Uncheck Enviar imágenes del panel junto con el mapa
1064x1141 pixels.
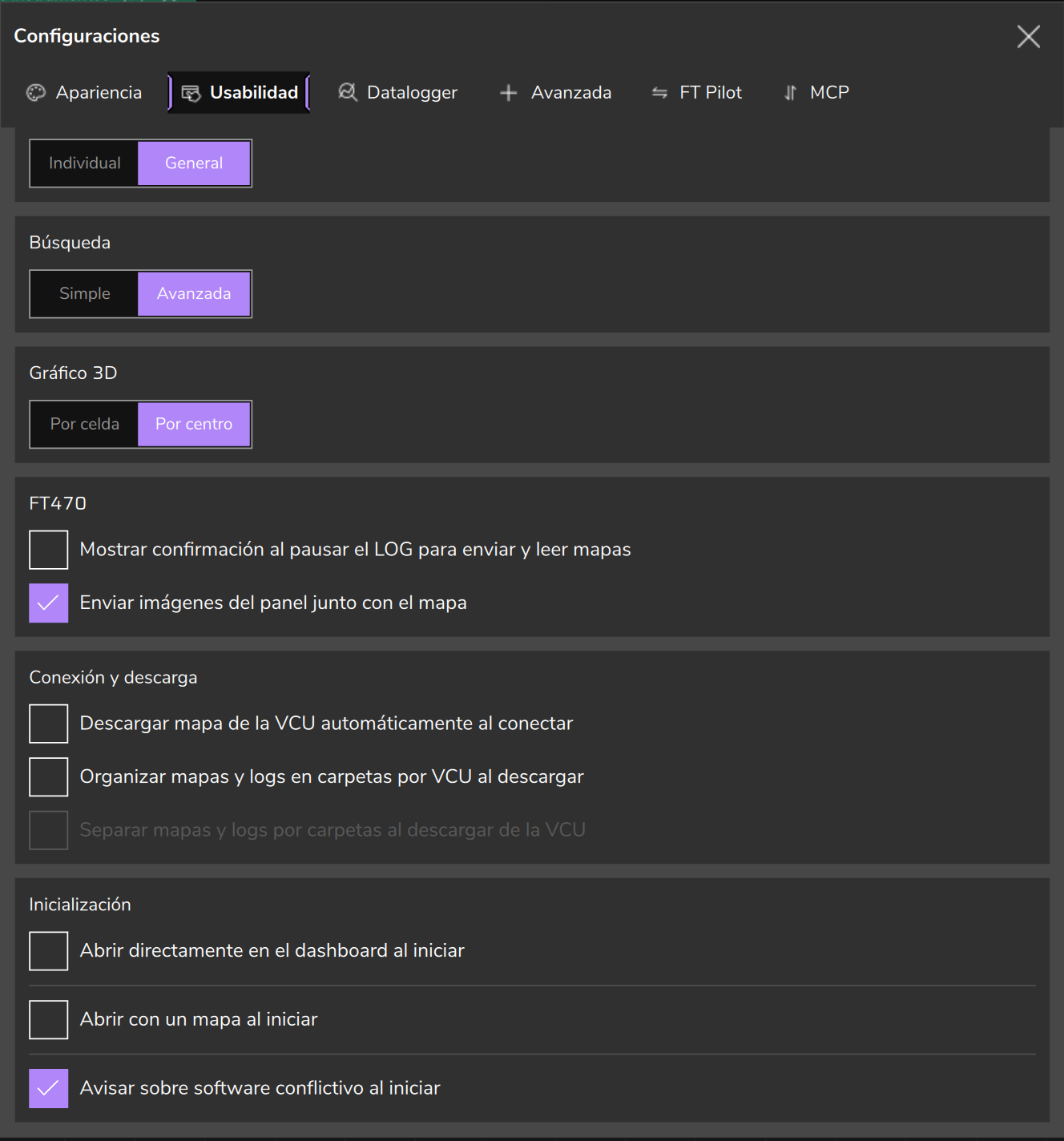click(x=49, y=603)
